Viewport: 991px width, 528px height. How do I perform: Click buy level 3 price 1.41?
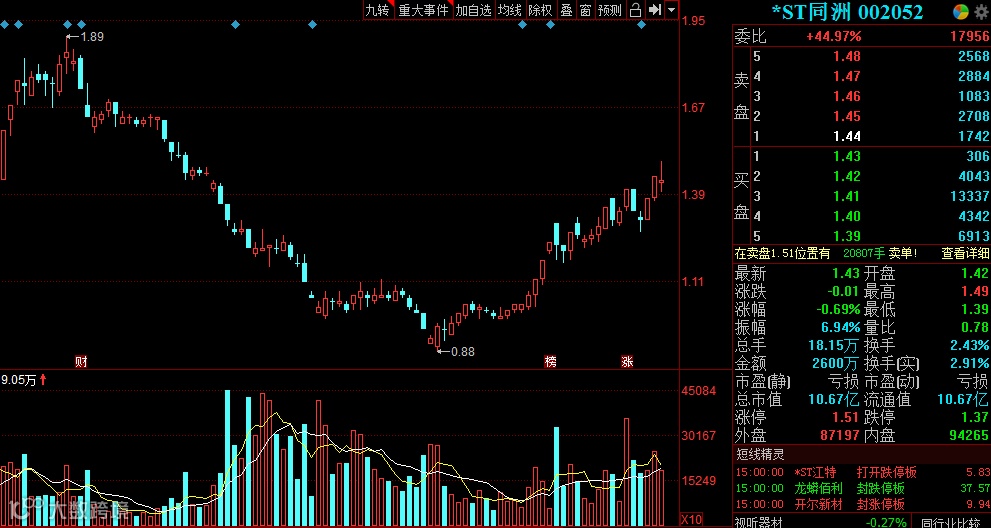[x=846, y=196]
